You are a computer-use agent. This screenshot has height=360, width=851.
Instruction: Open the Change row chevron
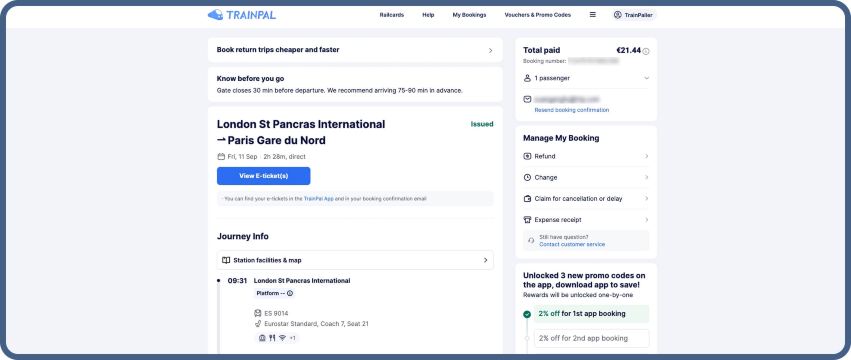(x=646, y=178)
